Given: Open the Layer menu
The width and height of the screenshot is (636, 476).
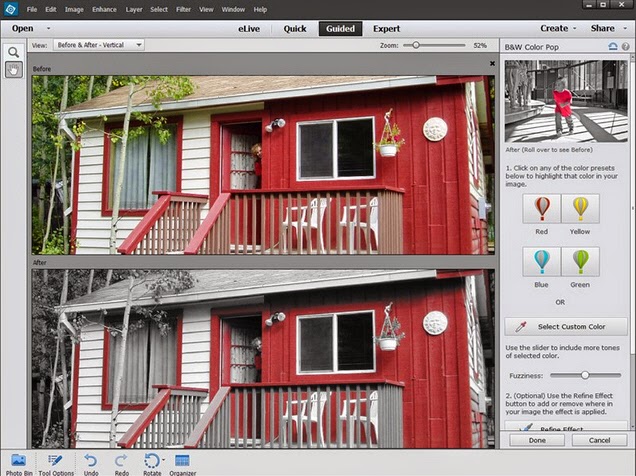Looking at the screenshot, I should tap(134, 9).
